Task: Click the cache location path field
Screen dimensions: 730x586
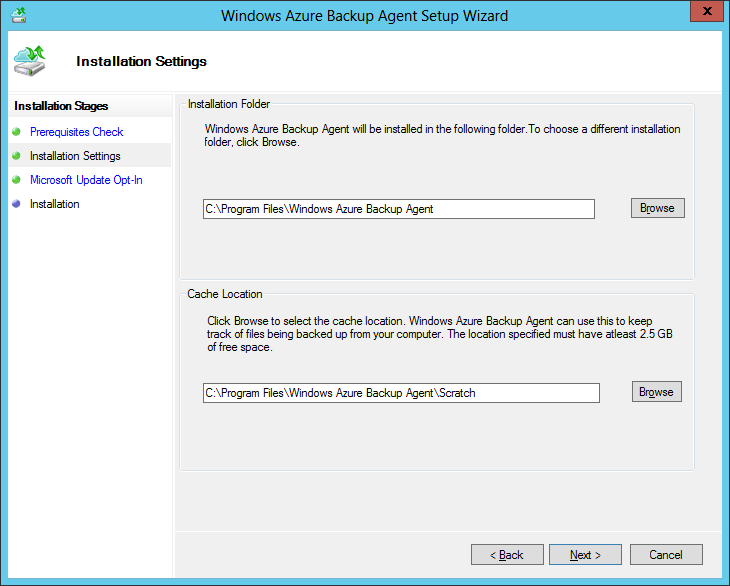Action: coord(401,393)
